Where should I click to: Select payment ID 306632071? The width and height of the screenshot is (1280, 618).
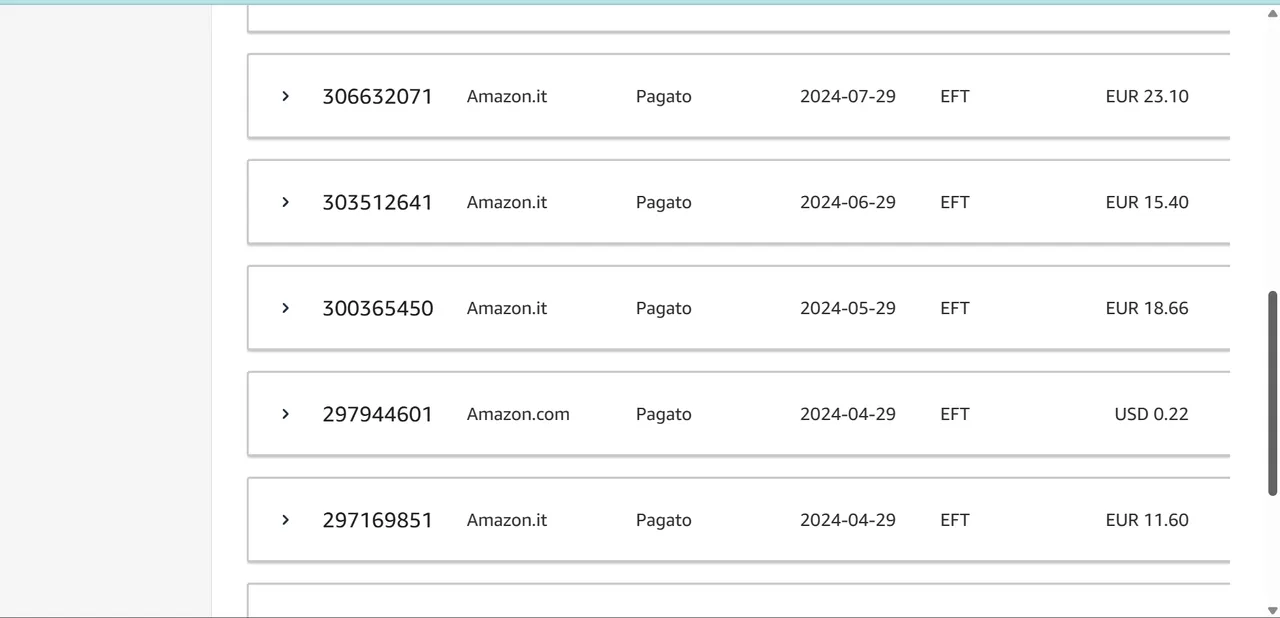point(377,97)
